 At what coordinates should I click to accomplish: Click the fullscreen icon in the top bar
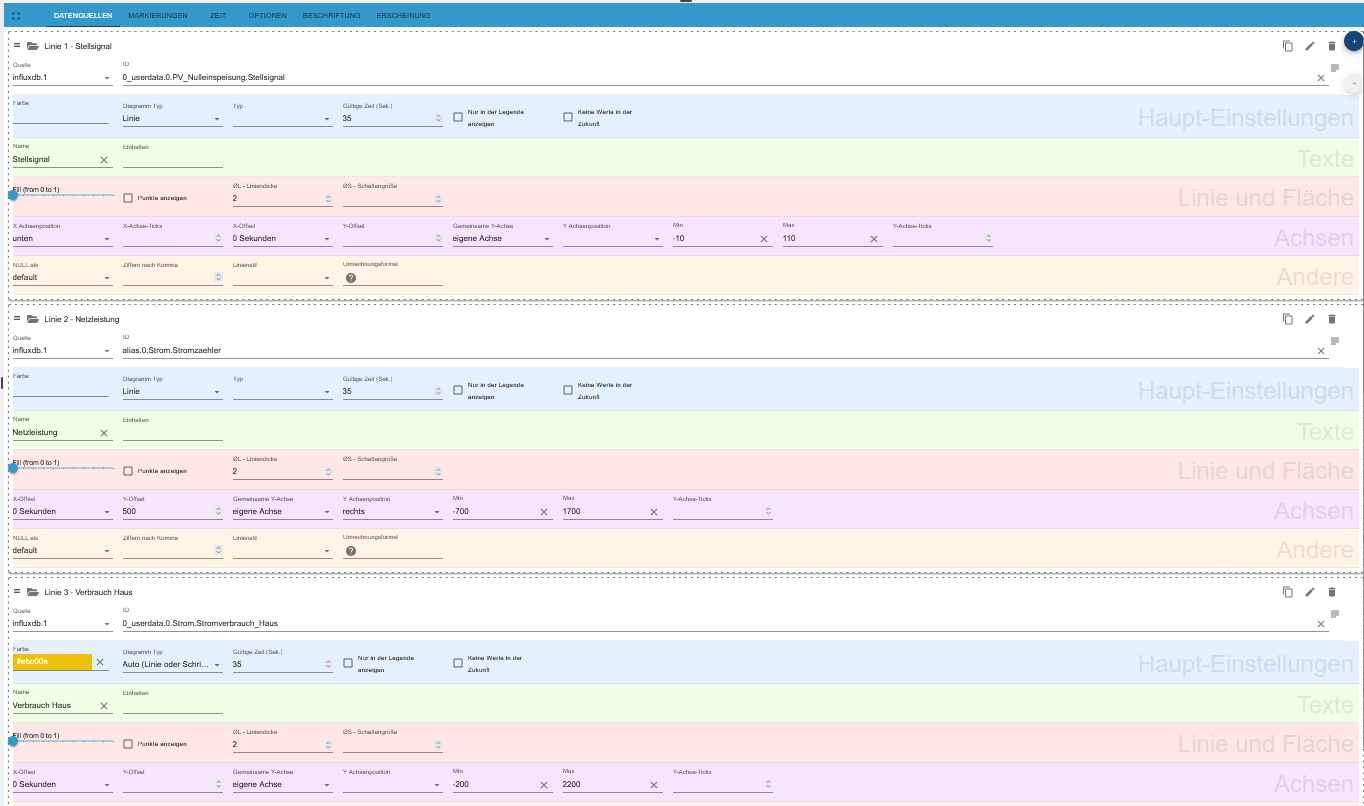15,16
